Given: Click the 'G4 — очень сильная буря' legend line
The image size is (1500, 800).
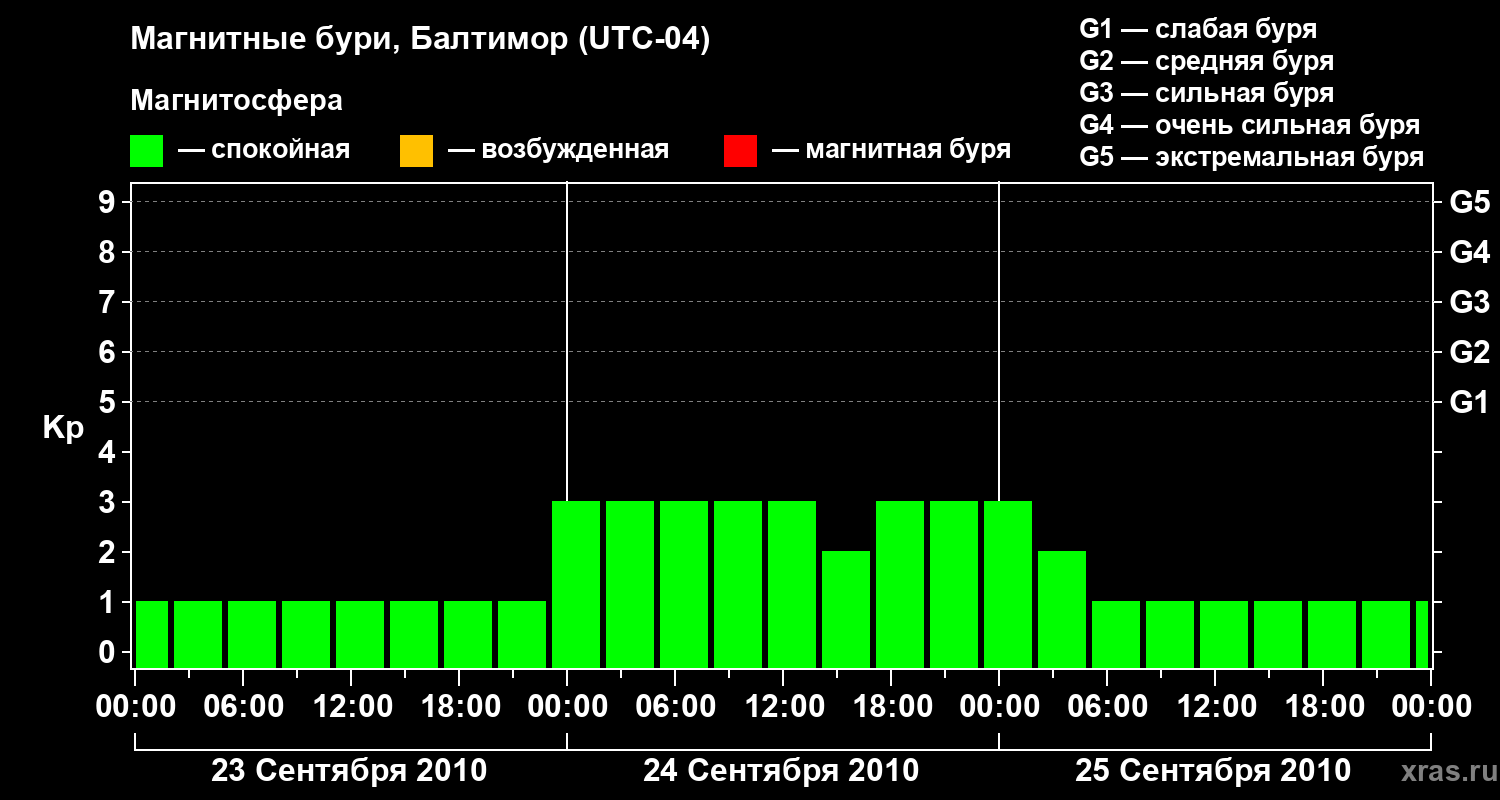Looking at the screenshot, I should click(x=1250, y=125).
